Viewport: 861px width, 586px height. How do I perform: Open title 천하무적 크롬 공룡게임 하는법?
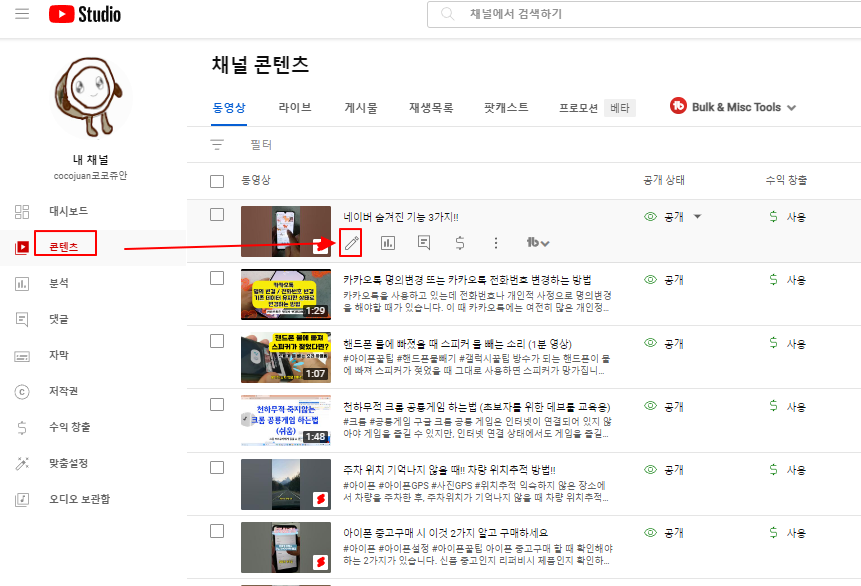477,408
